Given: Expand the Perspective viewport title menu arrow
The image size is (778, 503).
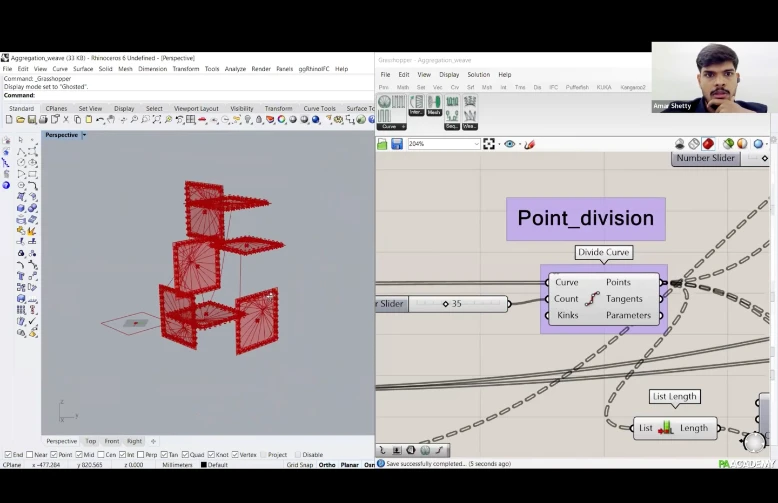Looking at the screenshot, I should 84,135.
